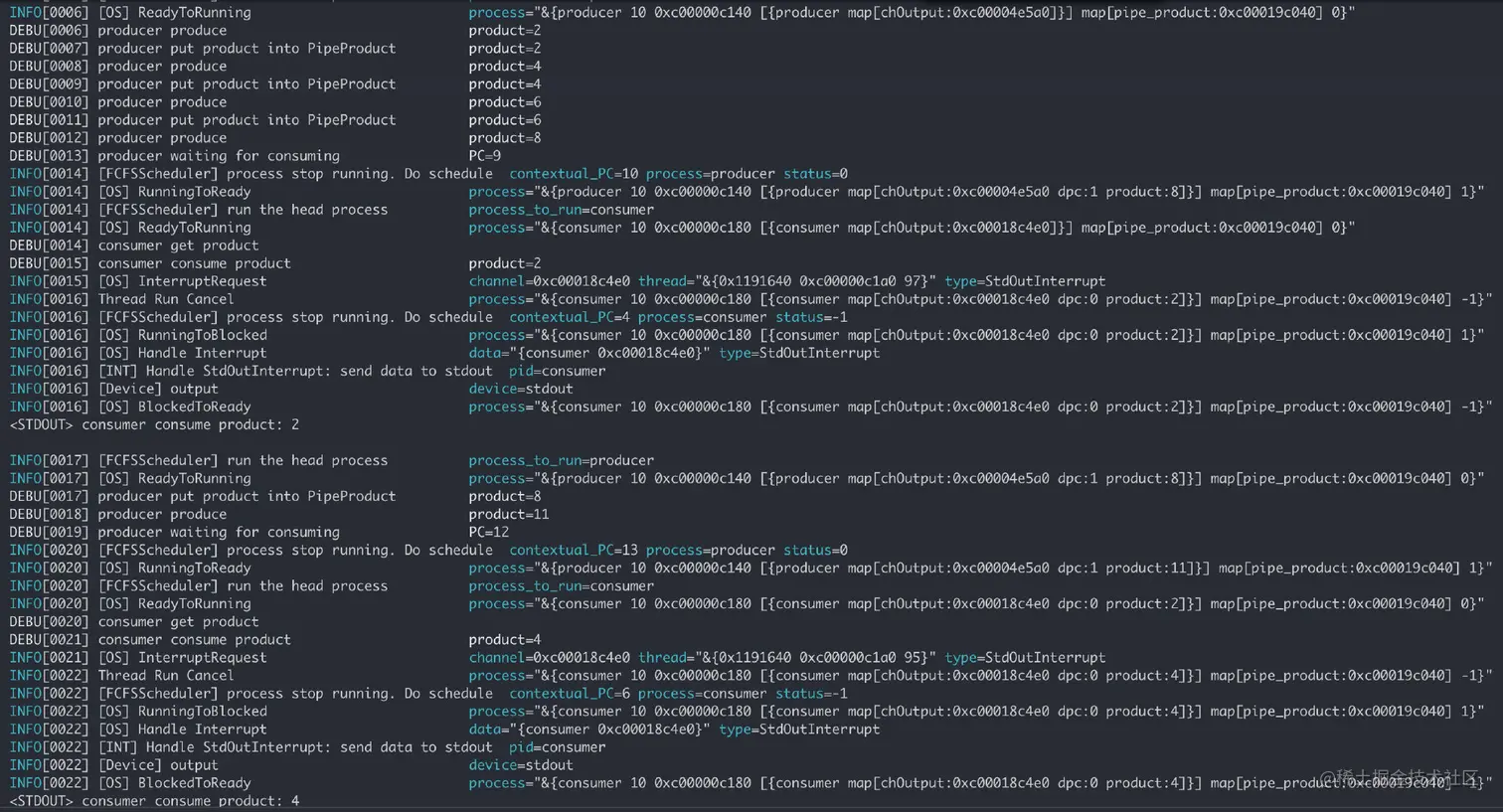Select the INFO[0022] [OS] RunningToBlocked line
This screenshot has height=812, width=1503.
(x=747, y=711)
